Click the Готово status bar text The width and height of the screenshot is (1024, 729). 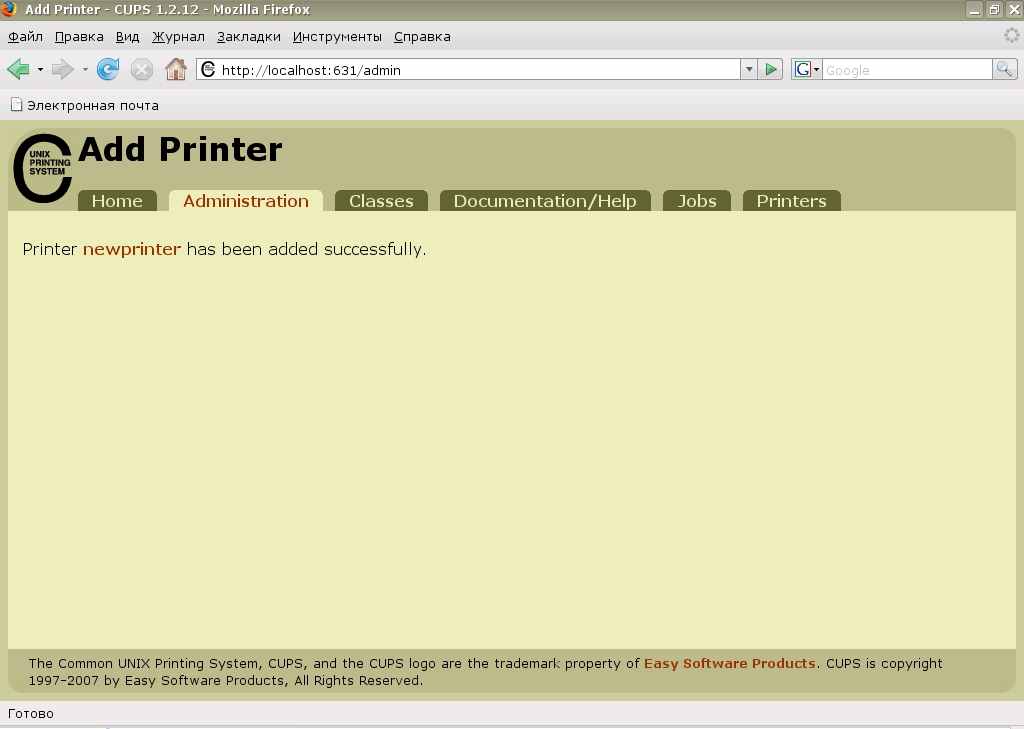[31, 714]
